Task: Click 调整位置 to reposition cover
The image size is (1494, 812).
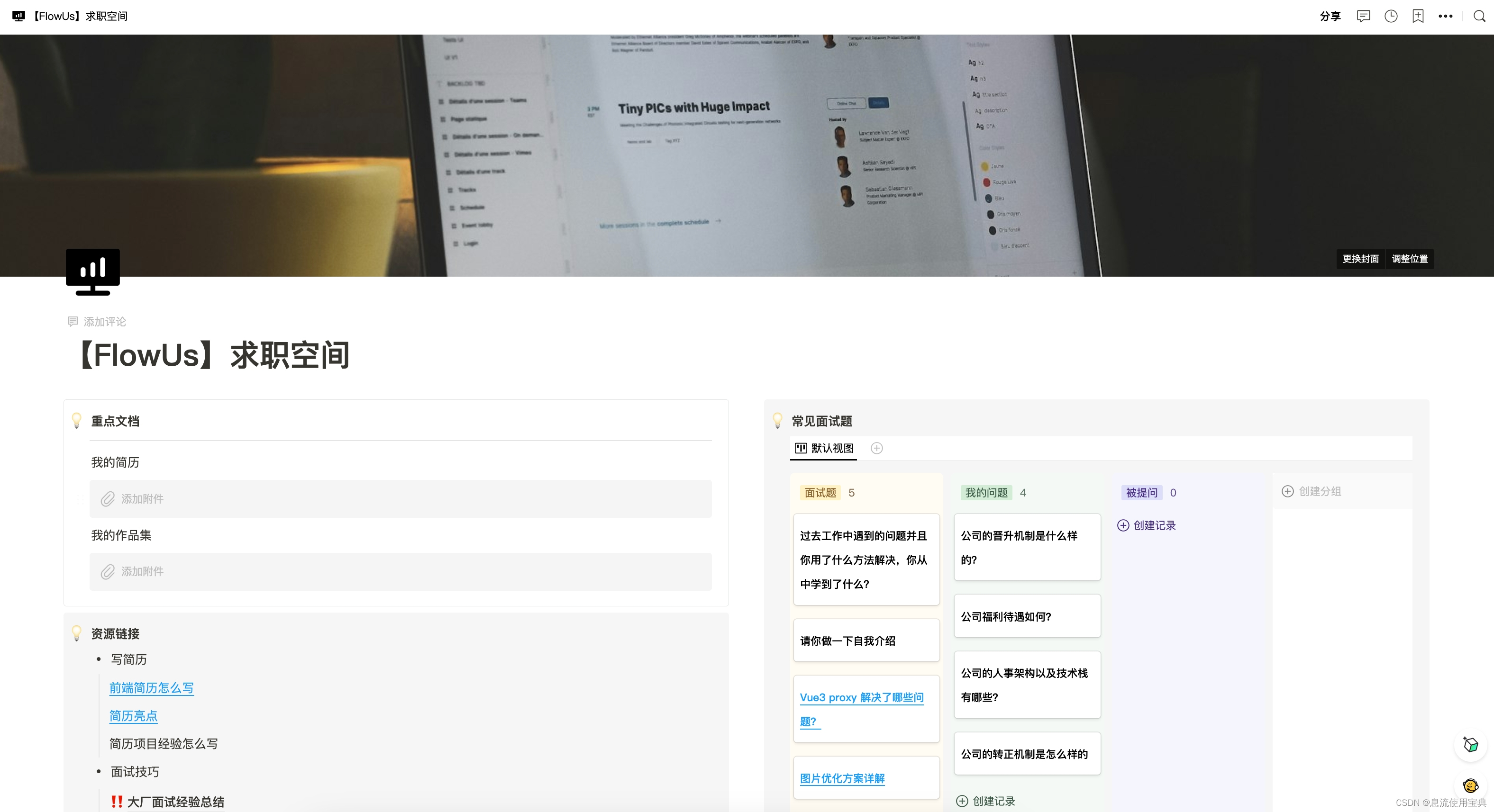Action: pos(1409,259)
